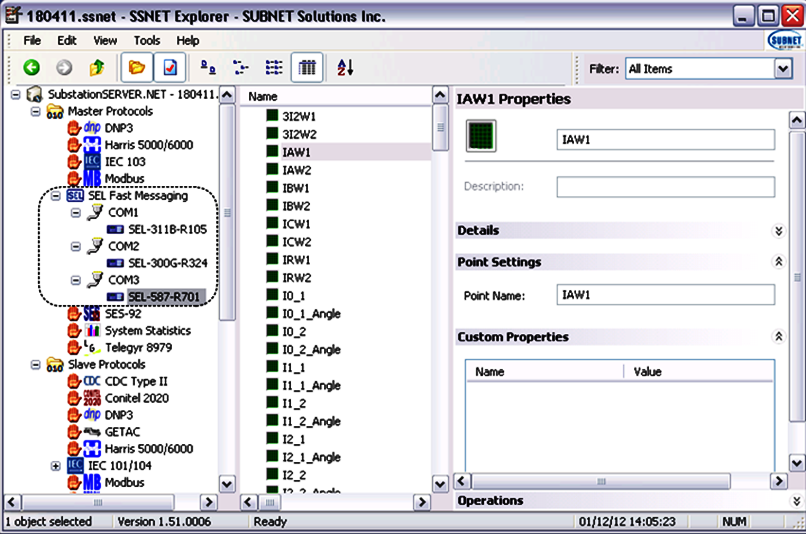Select DNP3 under Master Protocols
The height and width of the screenshot is (534, 806).
pyautogui.click(x=118, y=127)
